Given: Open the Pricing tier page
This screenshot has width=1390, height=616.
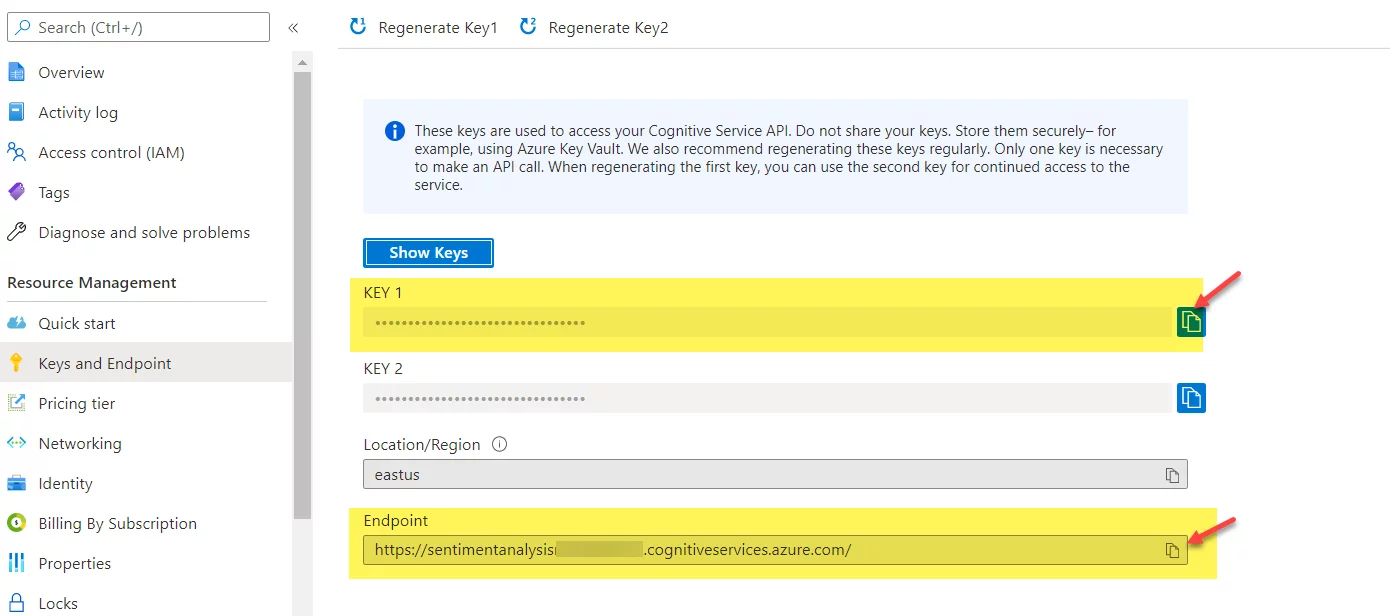Looking at the screenshot, I should (77, 403).
